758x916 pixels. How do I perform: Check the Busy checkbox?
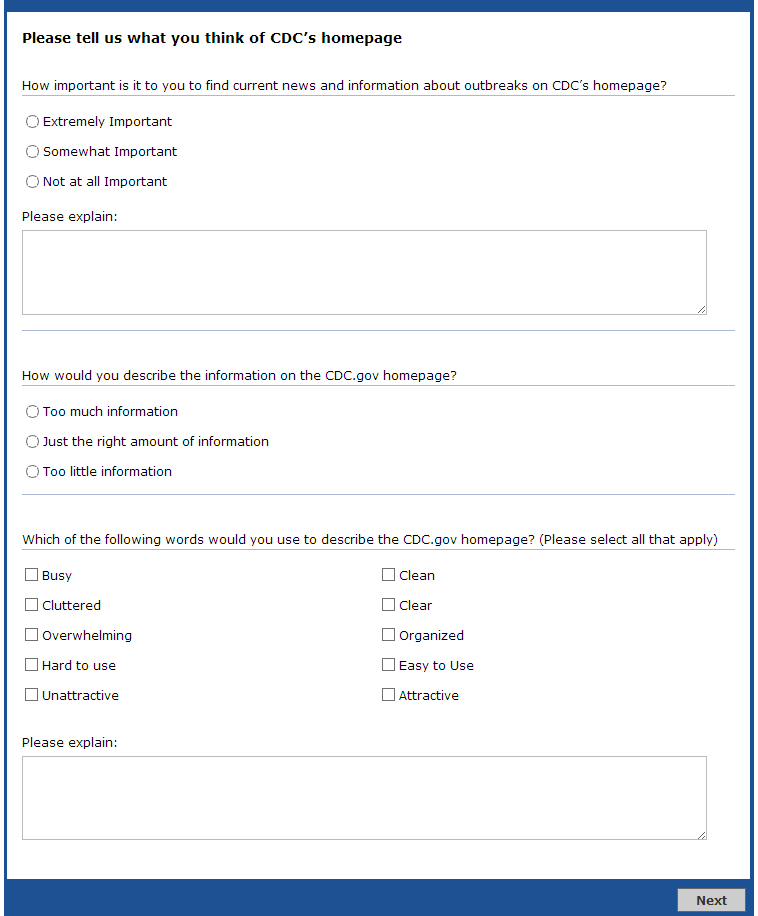[x=32, y=575]
